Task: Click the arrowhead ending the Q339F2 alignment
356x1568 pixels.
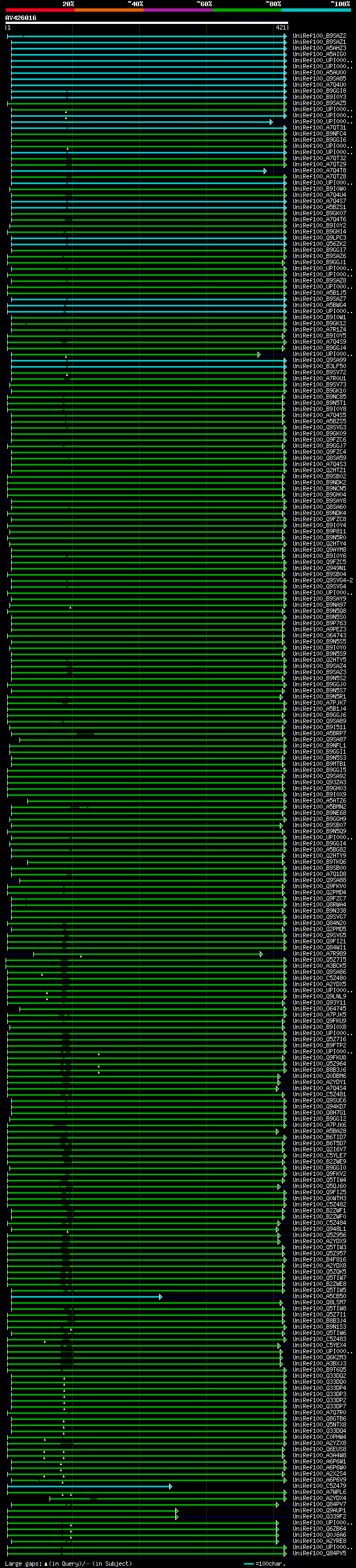Action: tap(176, 1517)
